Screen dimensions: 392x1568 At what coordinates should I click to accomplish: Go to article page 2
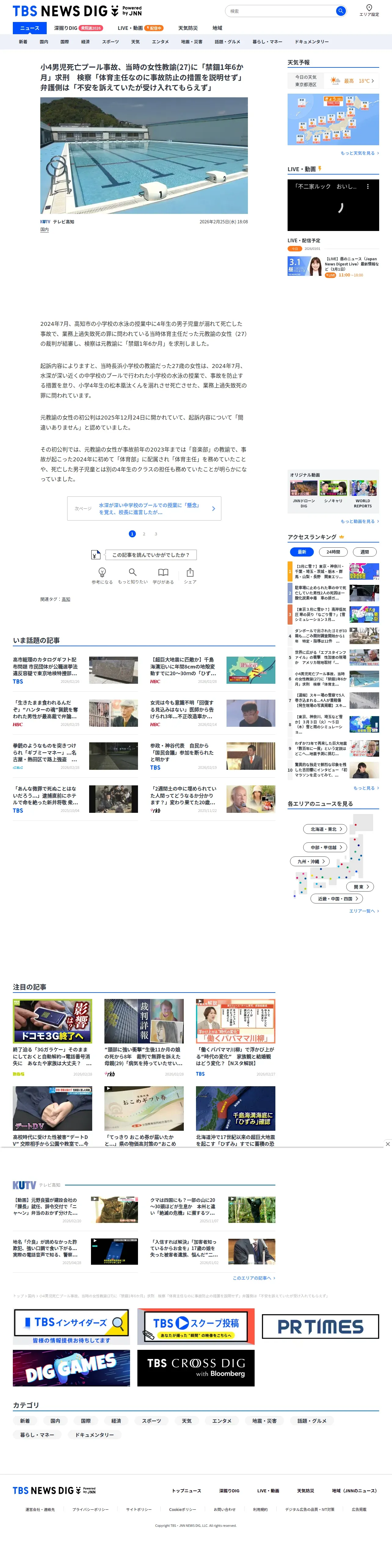tap(144, 534)
